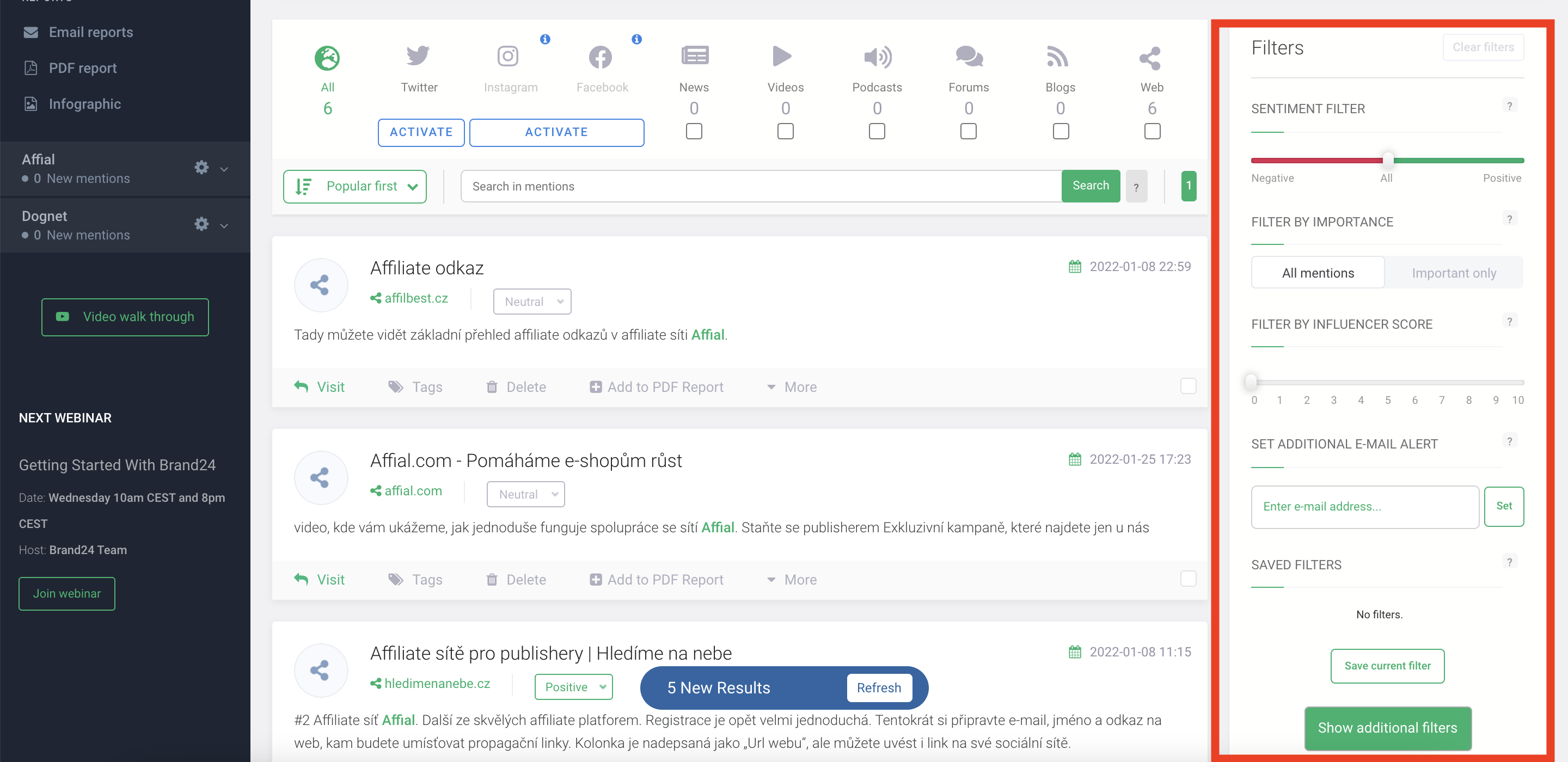Select the Affiliate odkaz mention checkbox
The width and height of the screenshot is (1568, 762).
tap(1188, 386)
